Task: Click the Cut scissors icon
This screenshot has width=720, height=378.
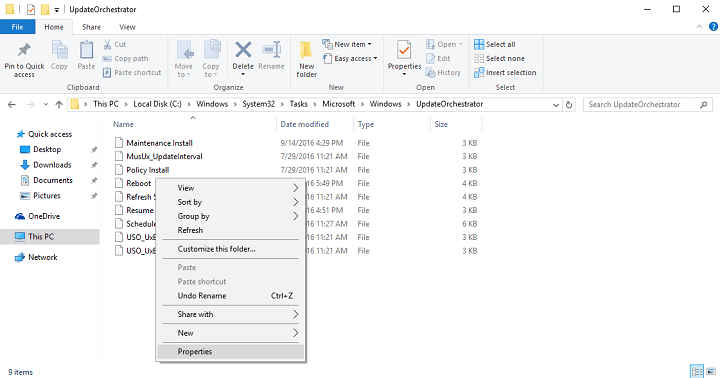Action: (107, 44)
